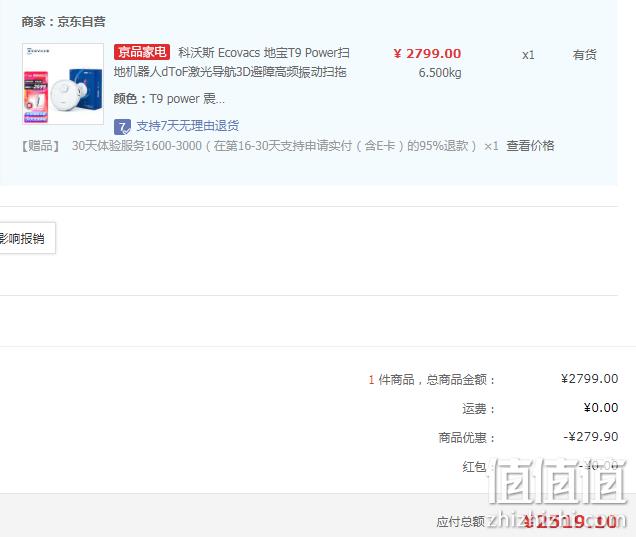Click the 商家：京东自营 merchant heading
This screenshot has height=537, width=636.
click(63, 21)
